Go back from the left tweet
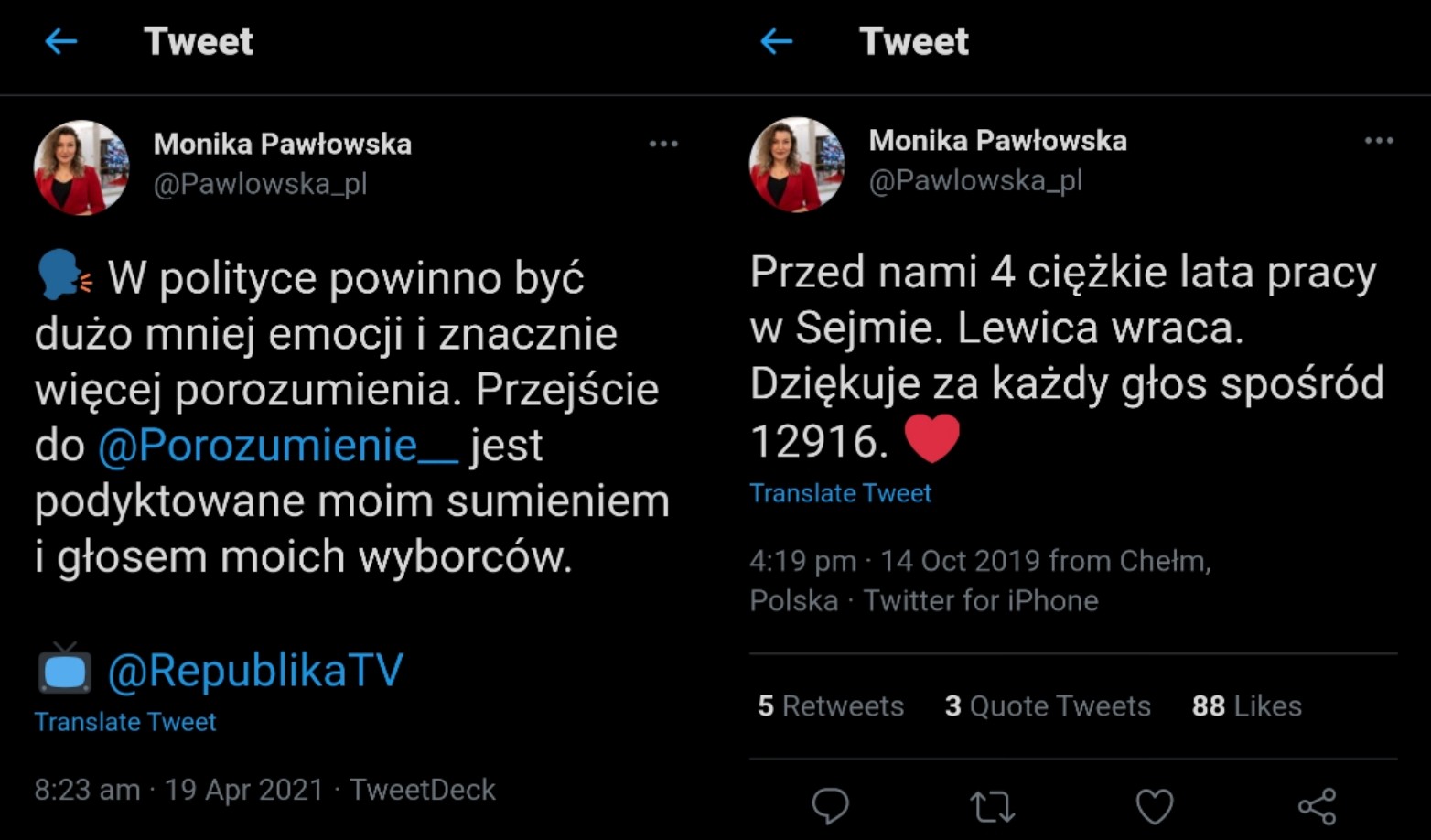This screenshot has width=1431, height=840. [61, 41]
